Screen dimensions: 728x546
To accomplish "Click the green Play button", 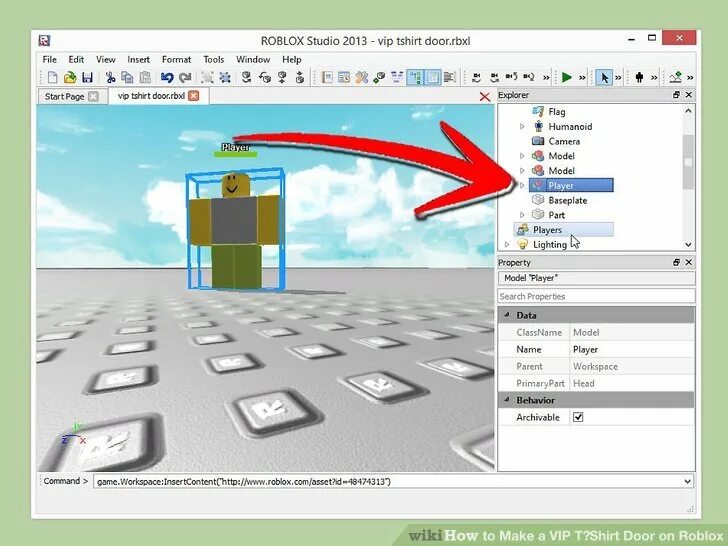I will 566,77.
